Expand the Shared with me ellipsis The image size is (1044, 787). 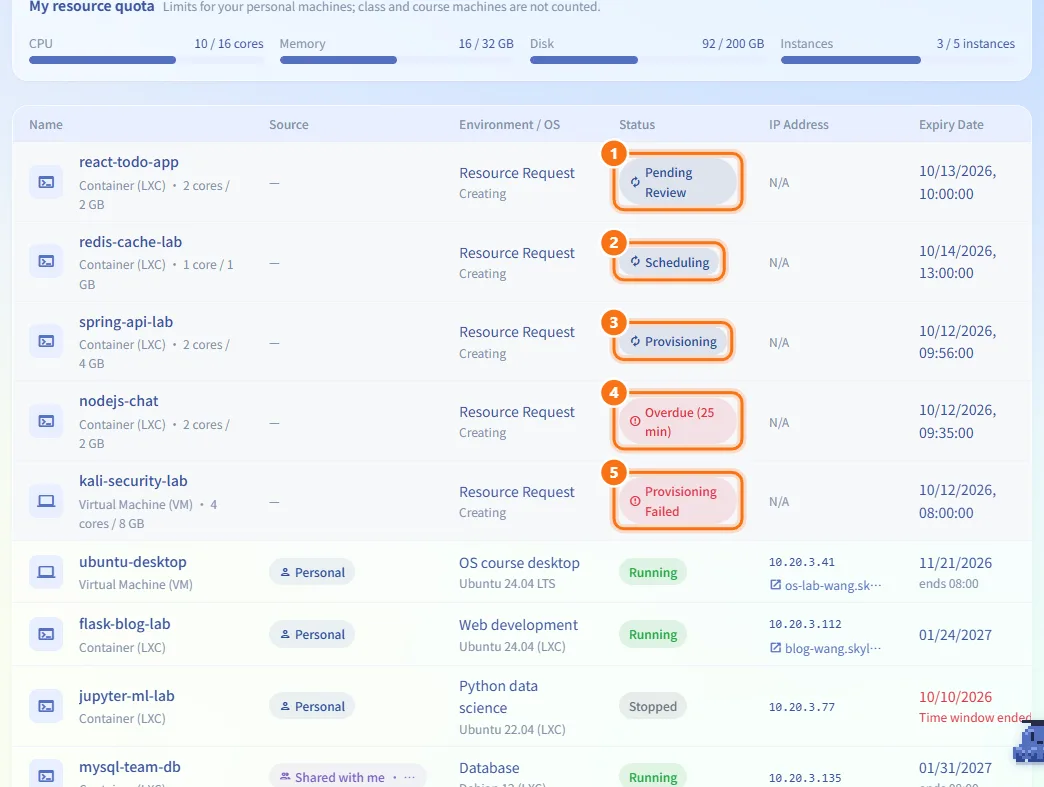409,777
